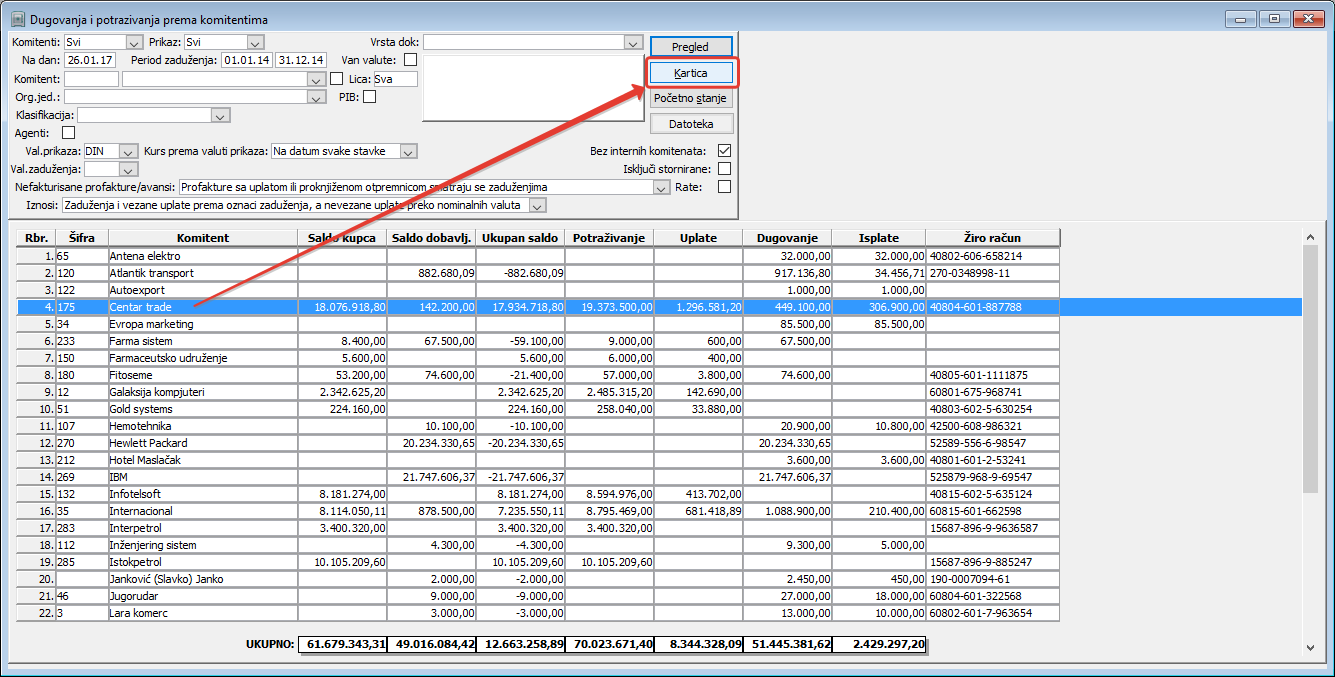
Task: Click the Istokpetrol komitent cell
Action: (203, 562)
